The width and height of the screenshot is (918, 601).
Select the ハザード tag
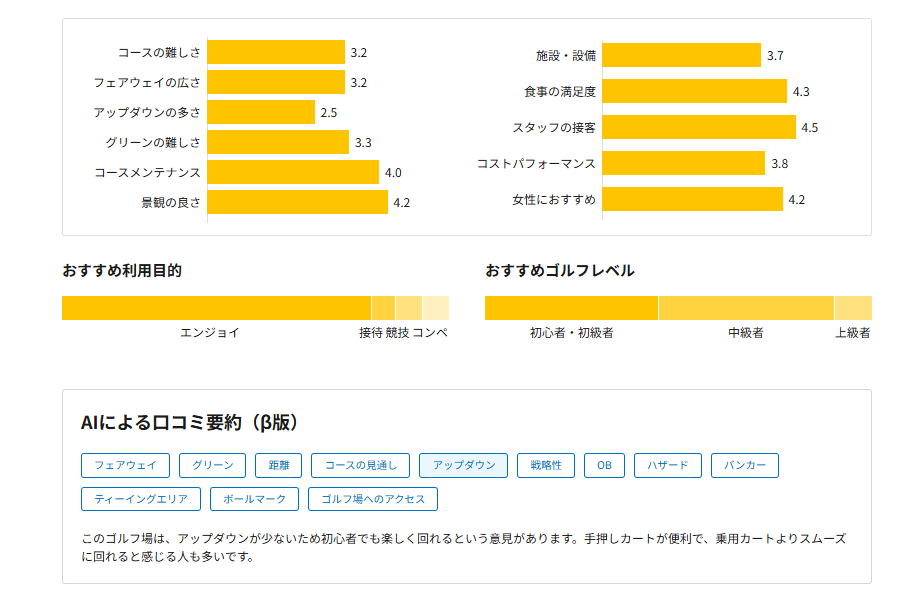coord(668,465)
